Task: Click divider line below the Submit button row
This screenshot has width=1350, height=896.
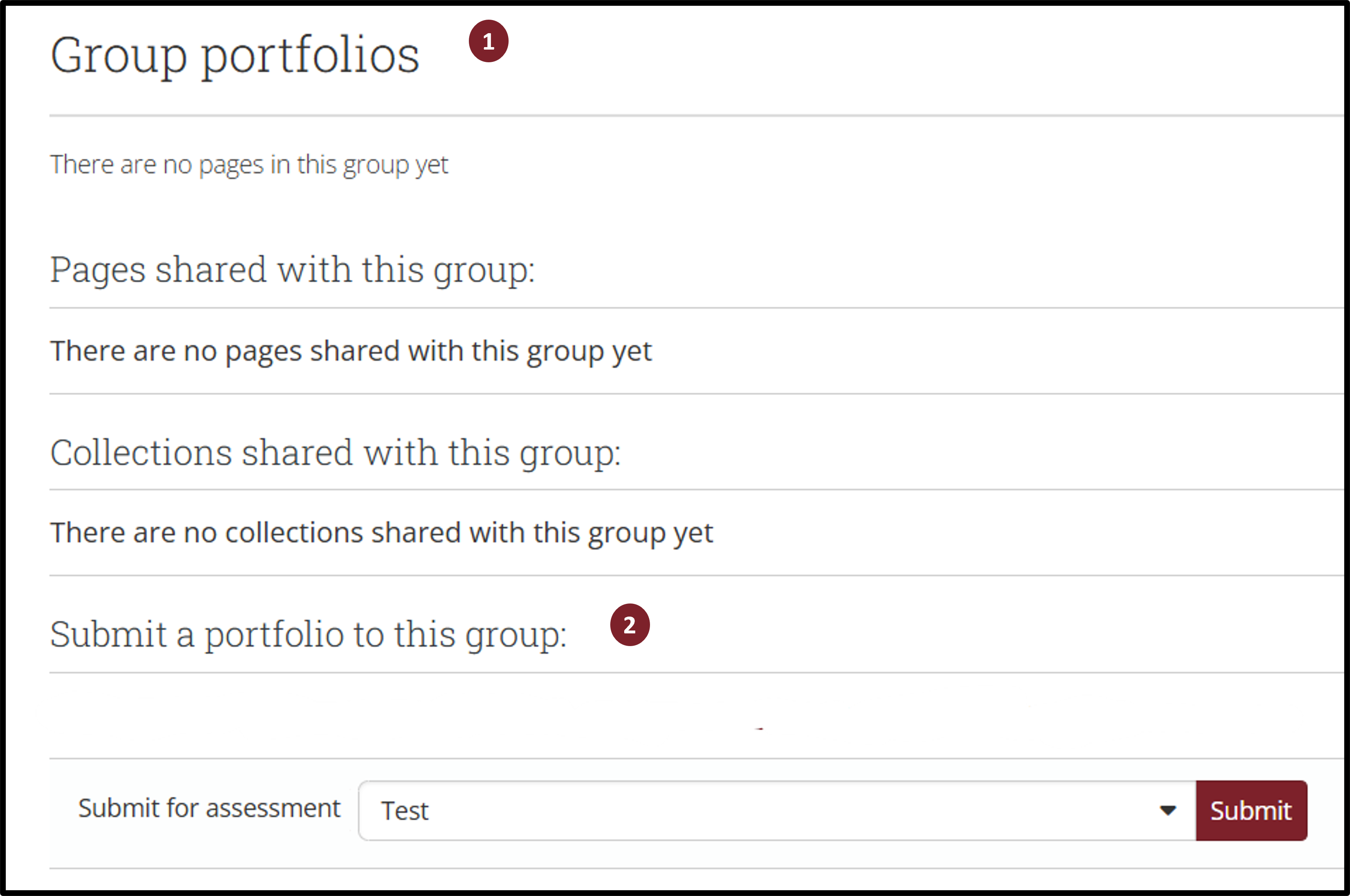Action: pyautogui.click(x=686, y=869)
